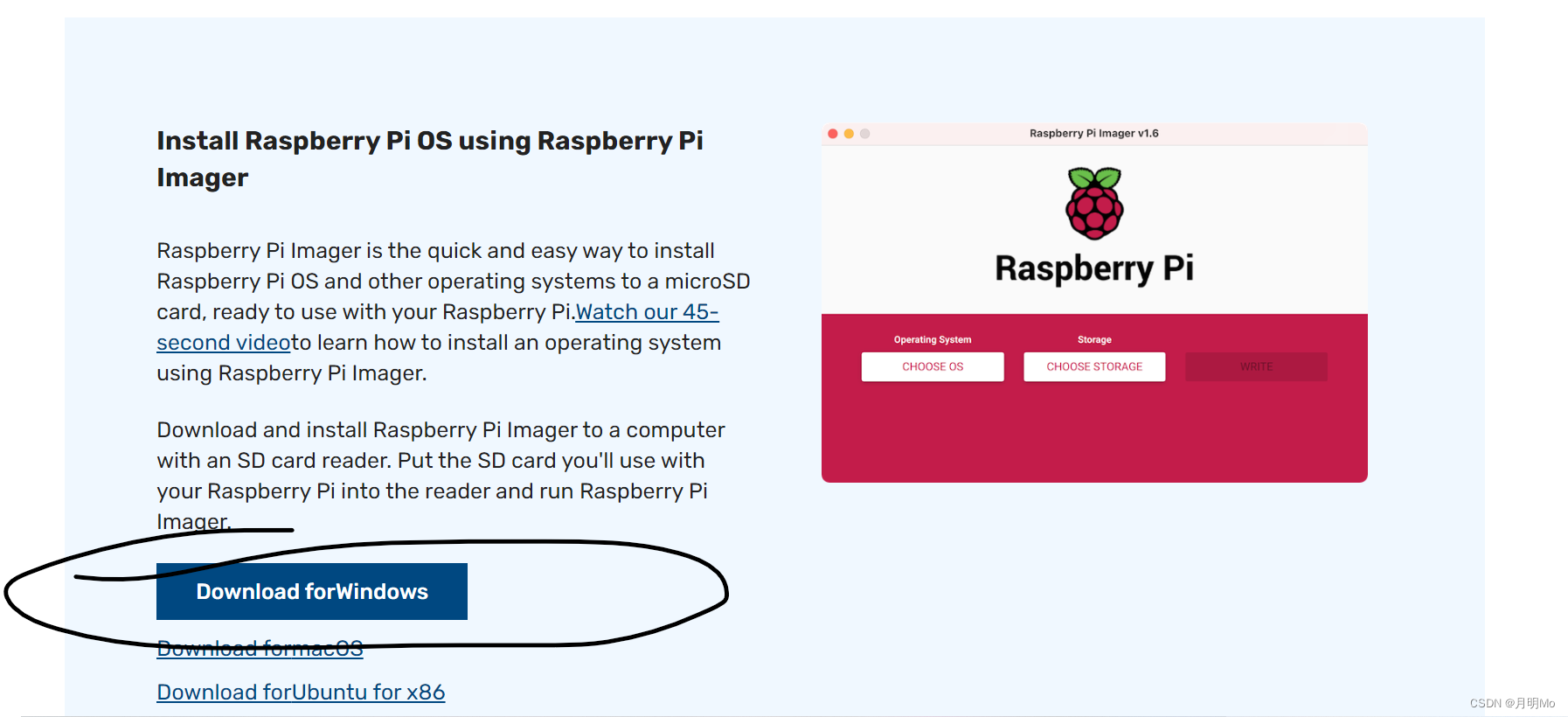Click the Operating System label
Image resolution: width=1568 pixels, height=717 pixels.
(933, 339)
